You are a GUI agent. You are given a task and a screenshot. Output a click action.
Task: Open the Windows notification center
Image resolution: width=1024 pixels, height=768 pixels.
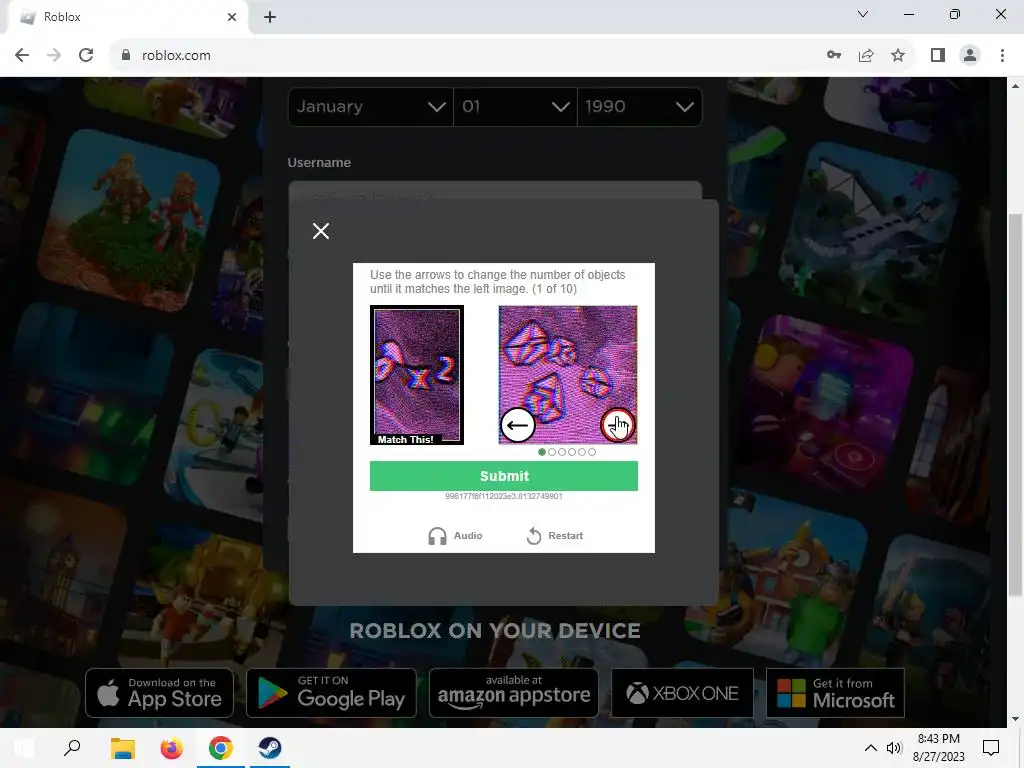991,748
